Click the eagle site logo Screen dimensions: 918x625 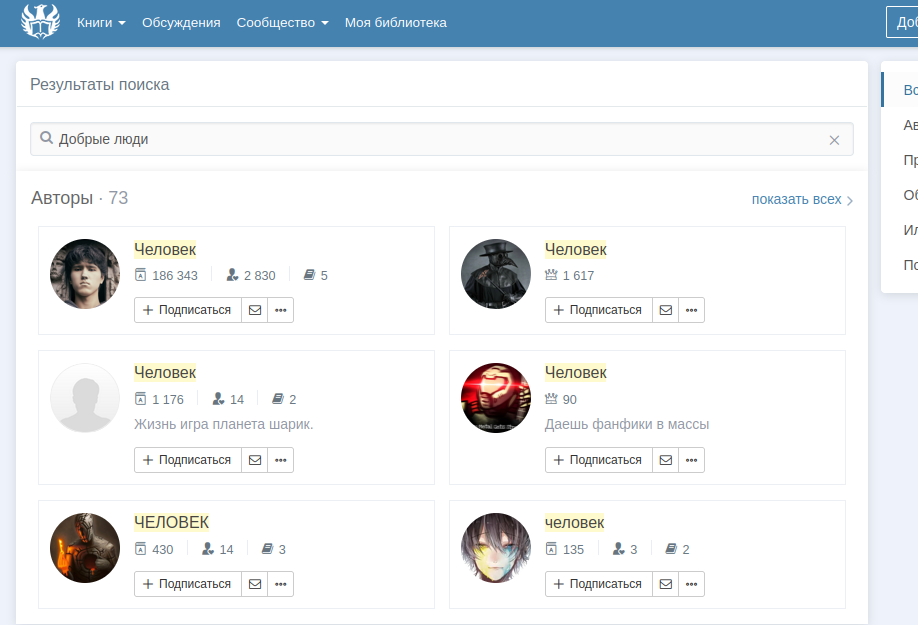pyautogui.click(x=40, y=22)
